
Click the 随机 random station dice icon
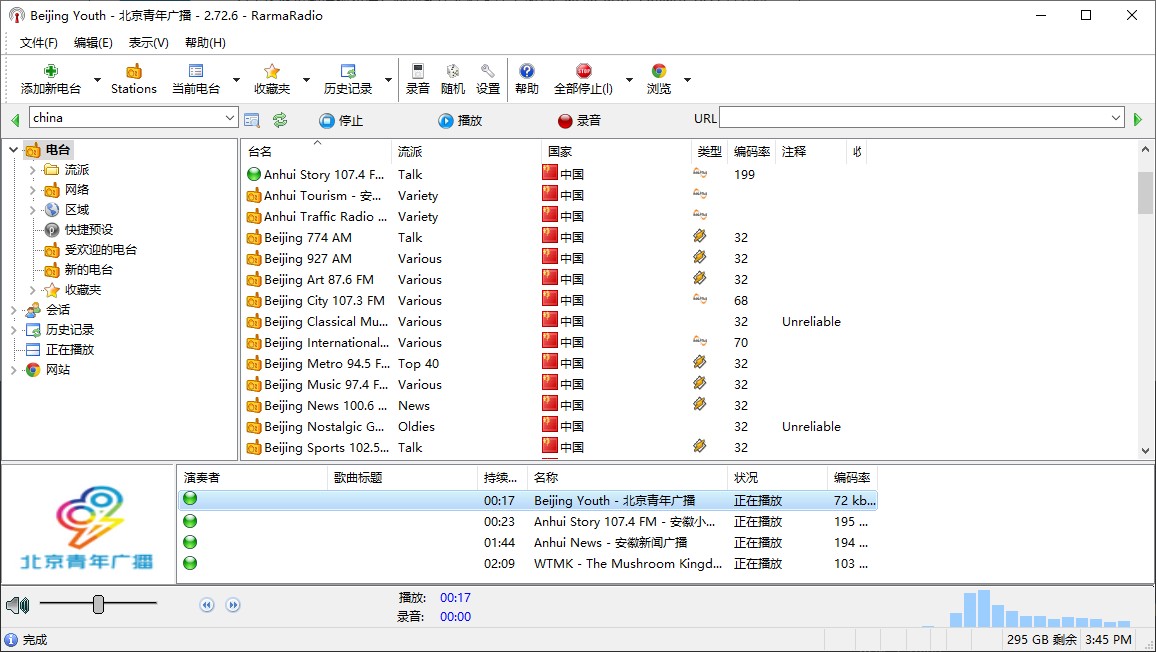pos(452,71)
